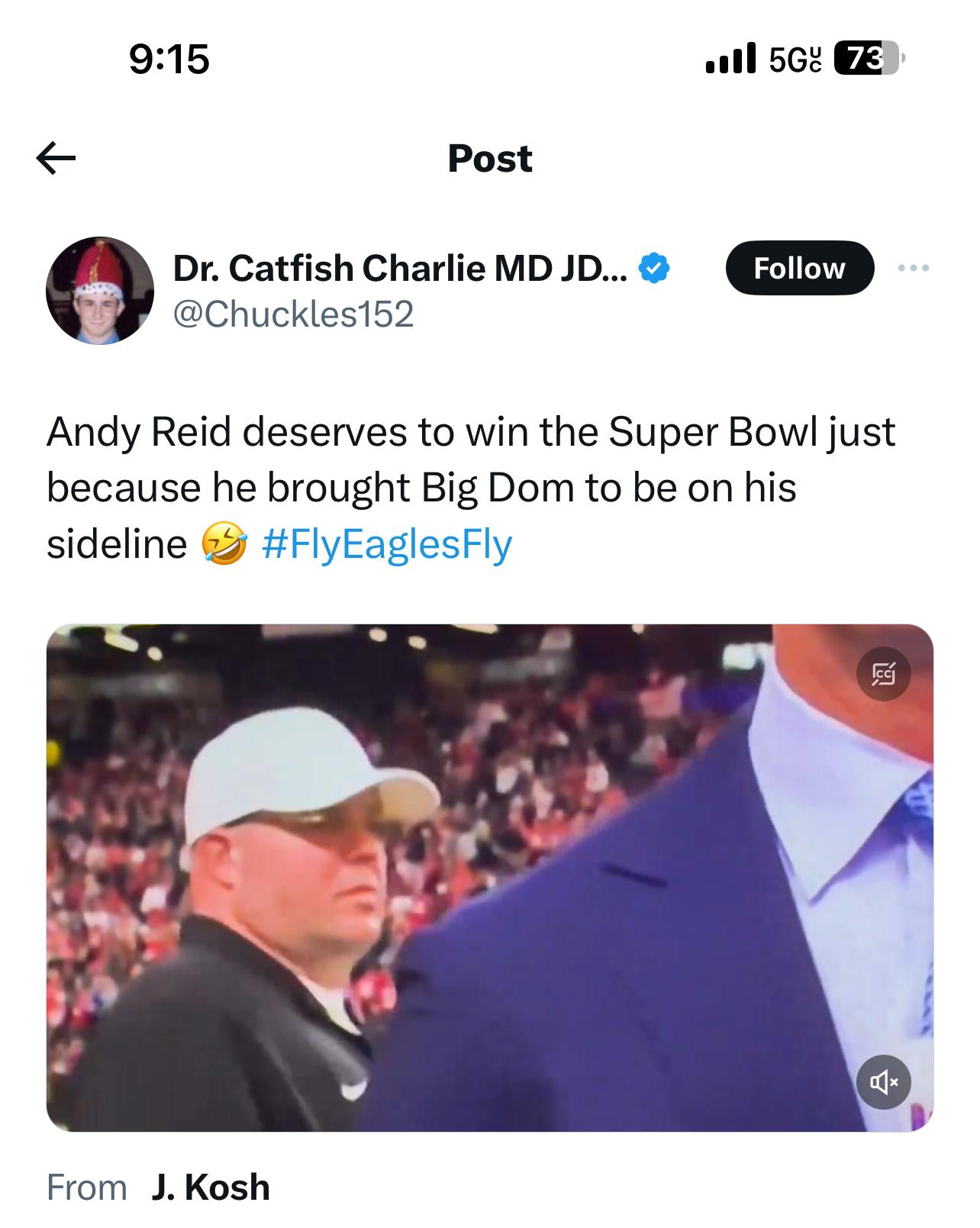Follow Dr. Catfish Charlie

click(x=799, y=268)
